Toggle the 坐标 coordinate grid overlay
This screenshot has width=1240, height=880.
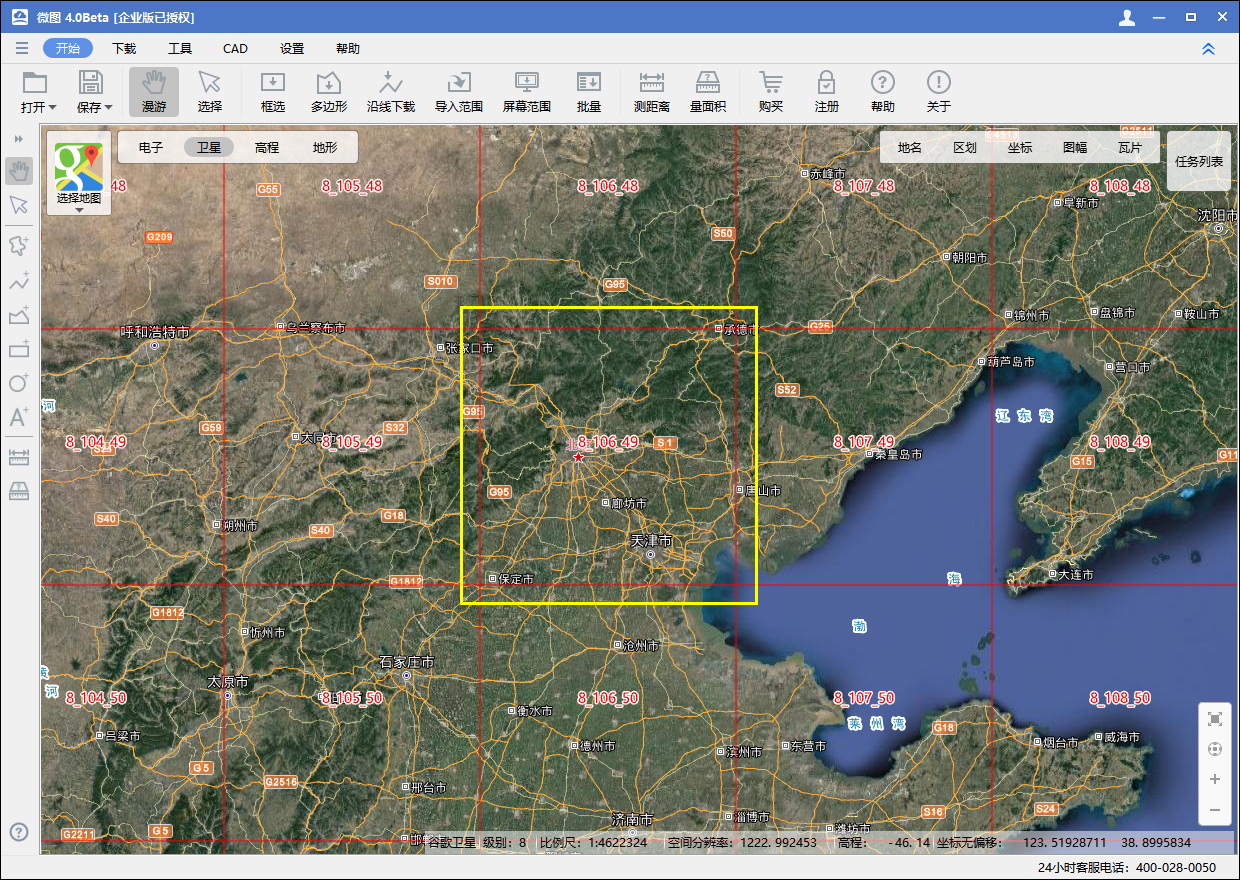(x=1021, y=146)
